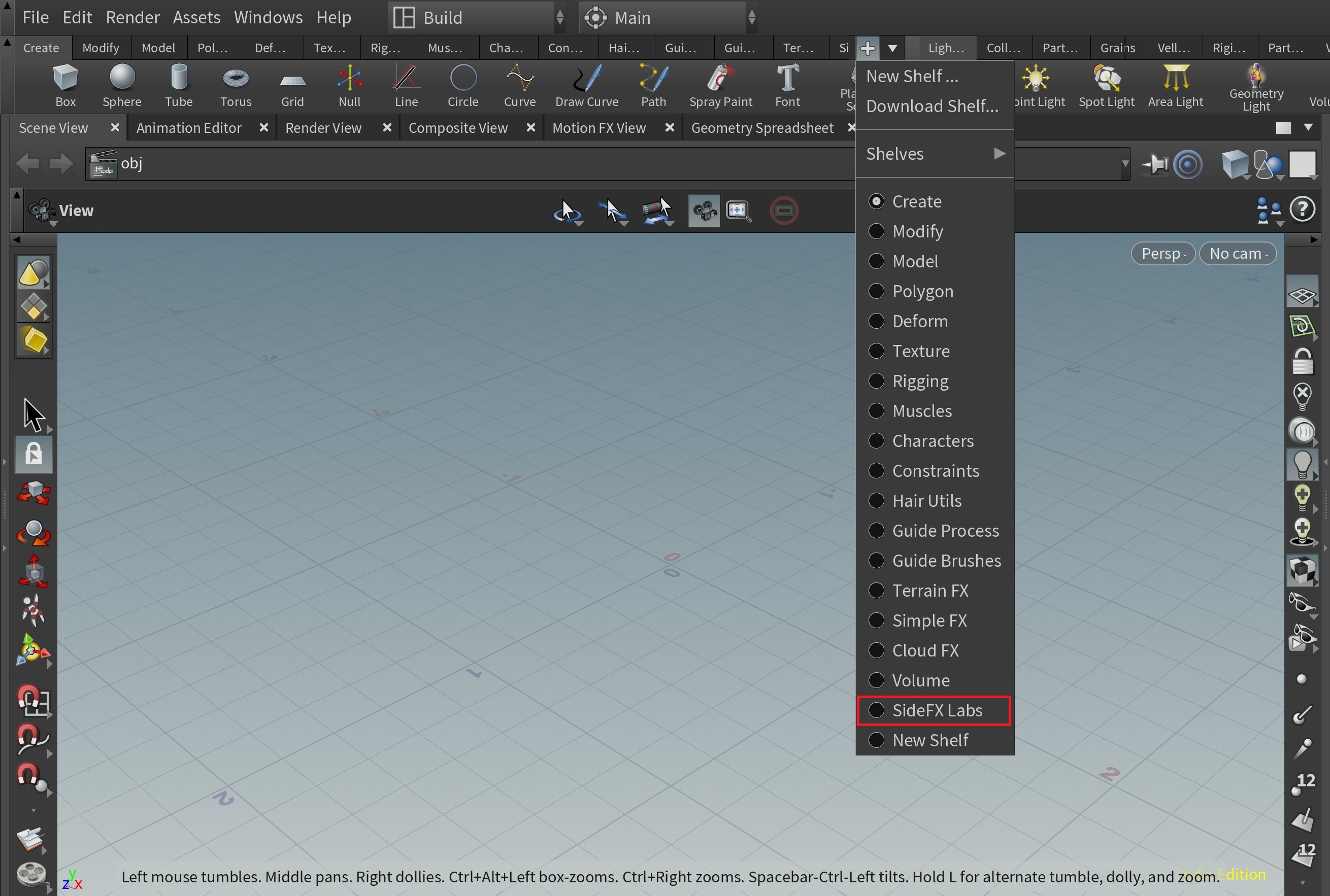Screen dimensions: 1330x896
Task: Open the File menu
Action: 36,18
